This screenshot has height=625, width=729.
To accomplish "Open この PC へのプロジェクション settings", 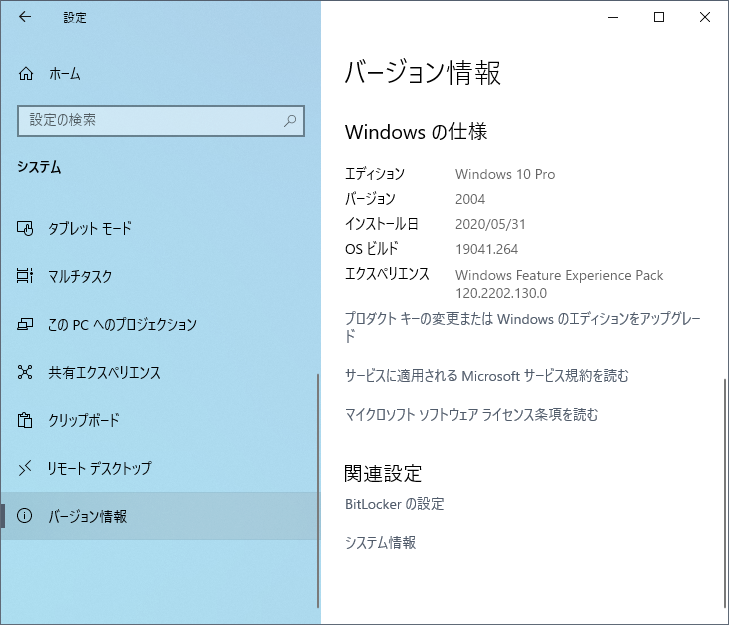I will point(160,324).
